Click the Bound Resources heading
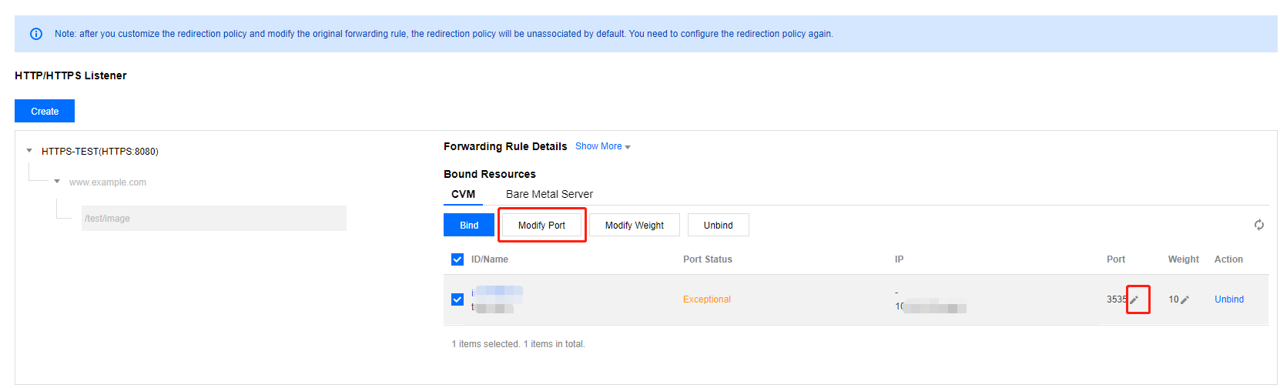 490,174
